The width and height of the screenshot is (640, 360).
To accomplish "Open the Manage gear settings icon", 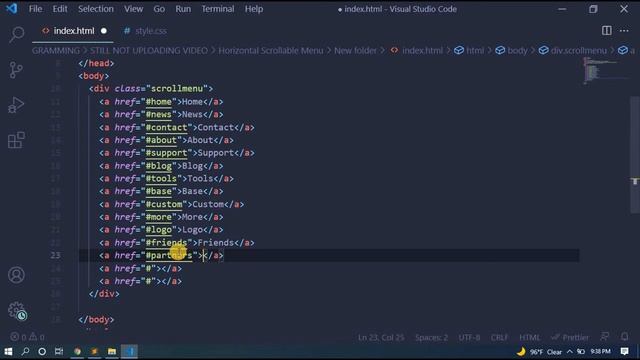I will click(x=17, y=311).
